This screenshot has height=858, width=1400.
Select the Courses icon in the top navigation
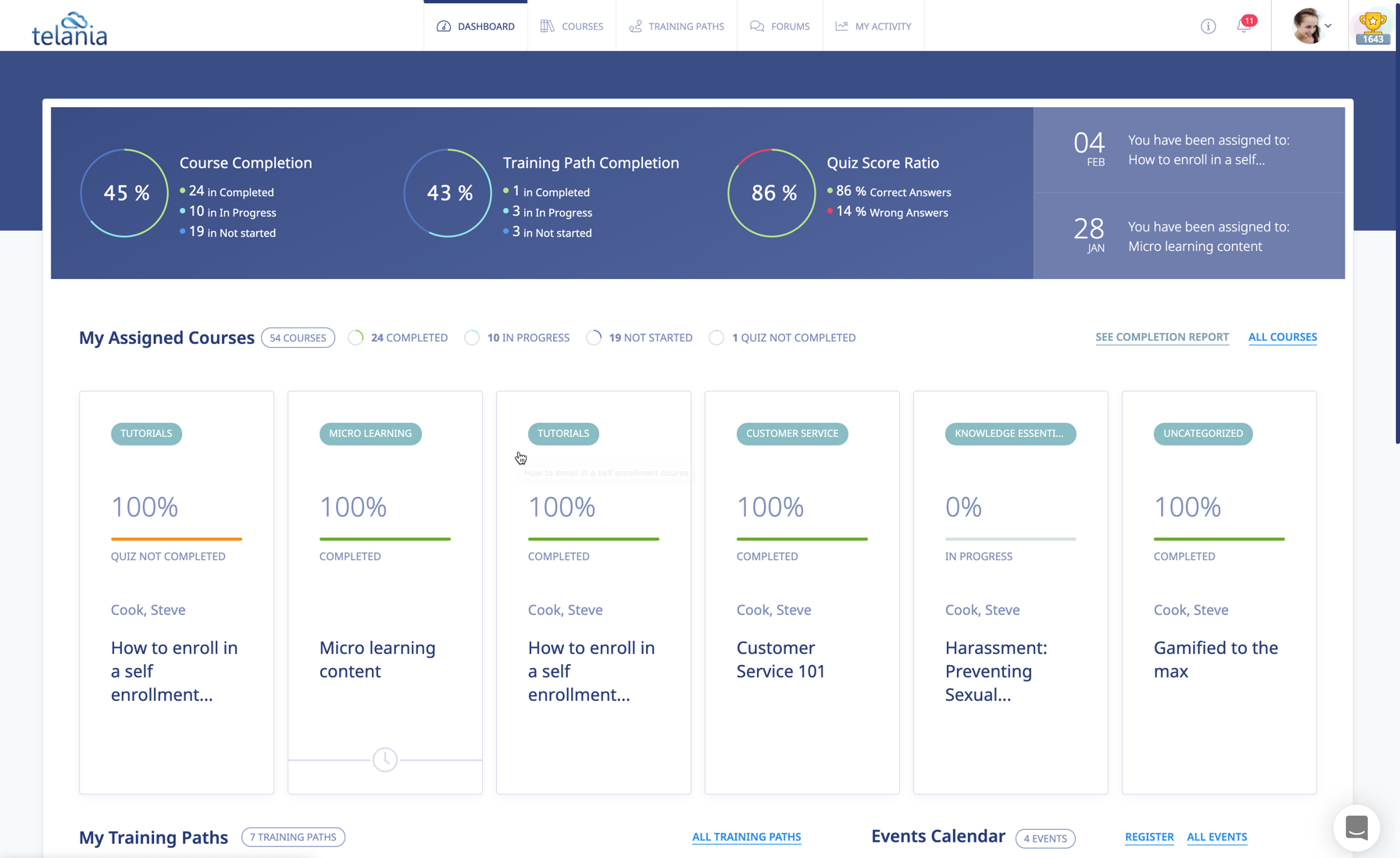(x=572, y=26)
